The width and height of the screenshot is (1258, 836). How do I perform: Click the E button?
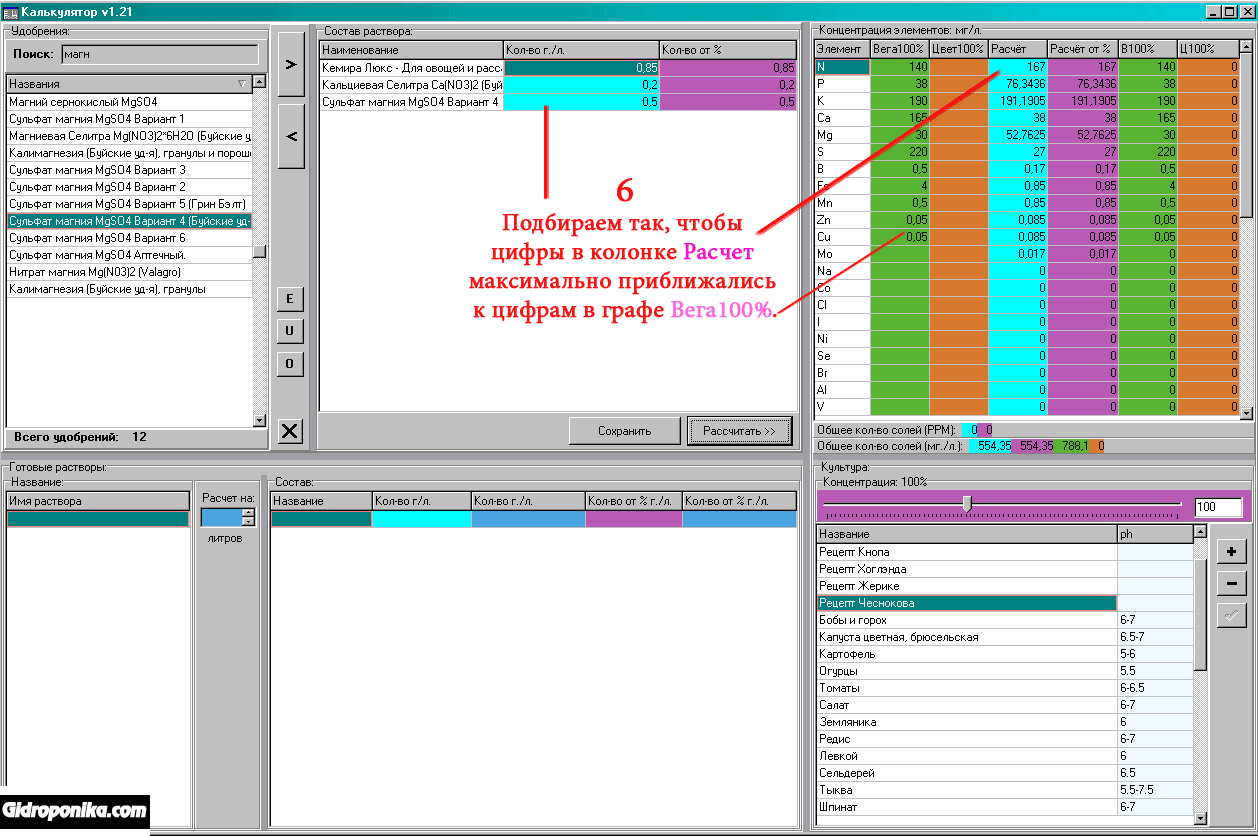[289, 299]
